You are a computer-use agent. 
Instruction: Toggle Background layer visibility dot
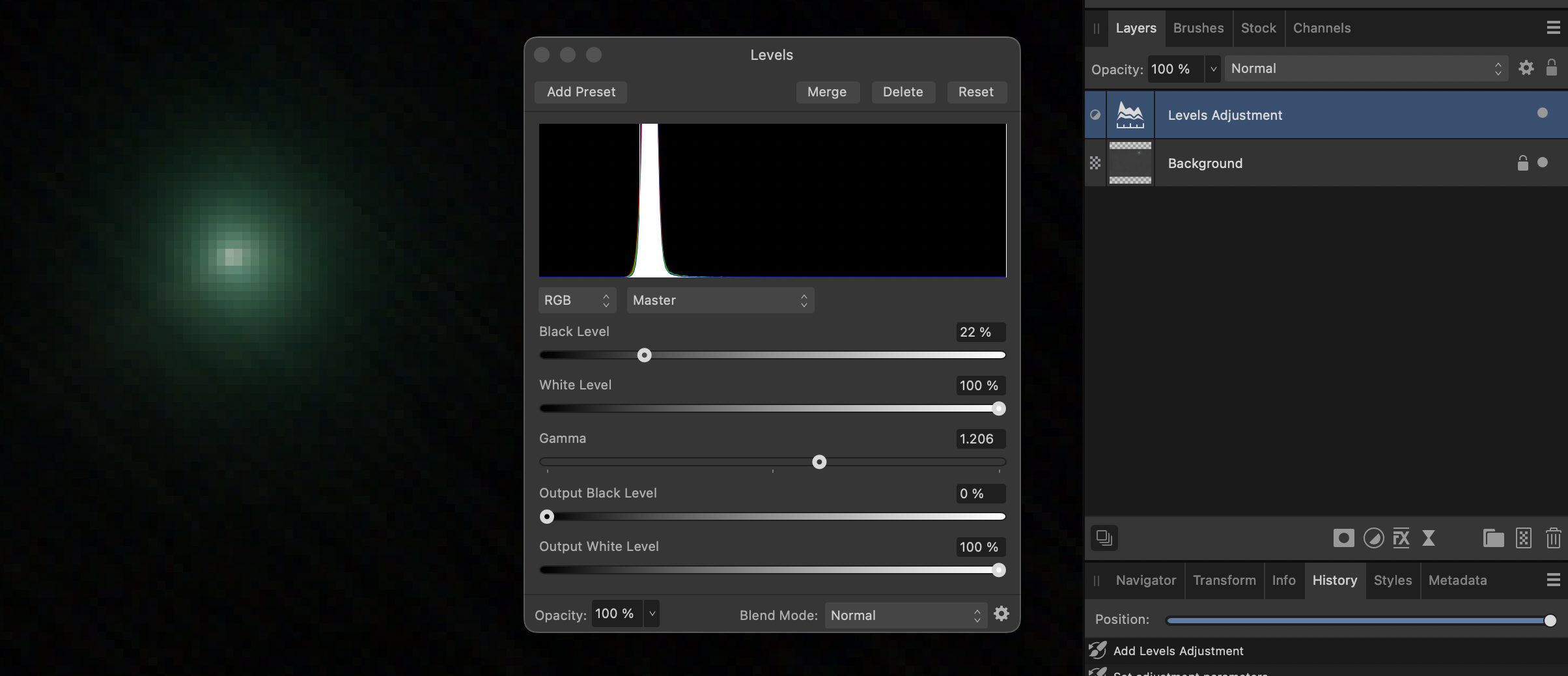point(1542,163)
